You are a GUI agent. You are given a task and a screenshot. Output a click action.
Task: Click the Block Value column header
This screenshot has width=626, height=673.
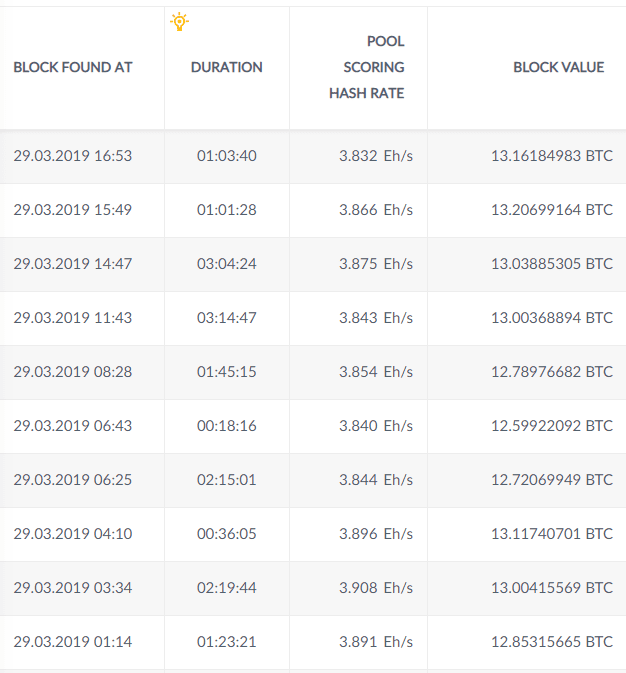[558, 67]
